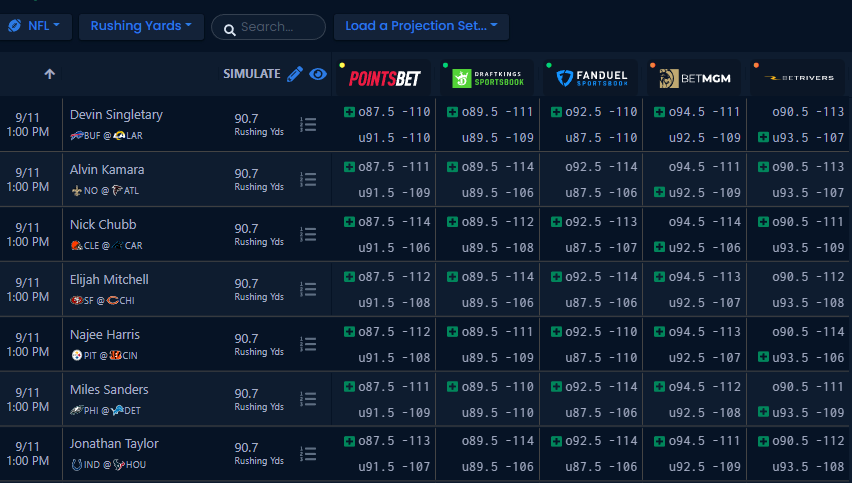Select the DraftKings Sportsbook column header

coord(487,78)
